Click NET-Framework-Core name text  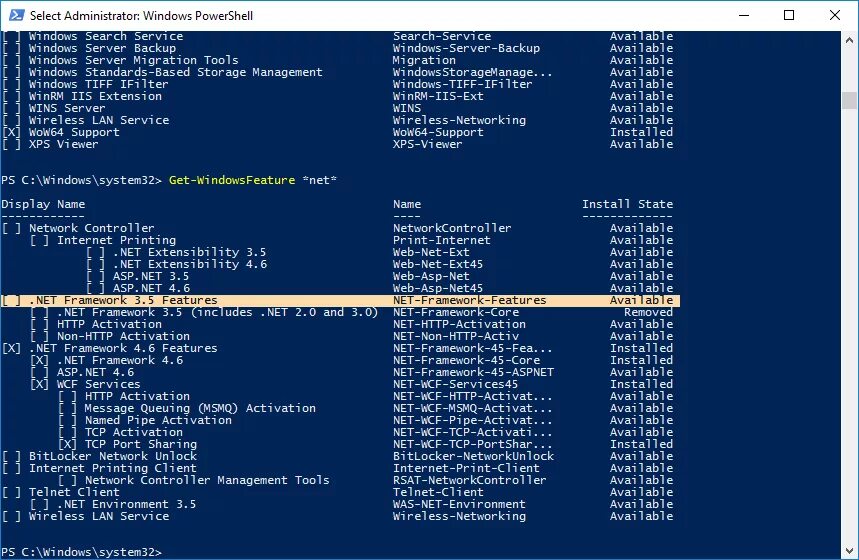point(456,312)
